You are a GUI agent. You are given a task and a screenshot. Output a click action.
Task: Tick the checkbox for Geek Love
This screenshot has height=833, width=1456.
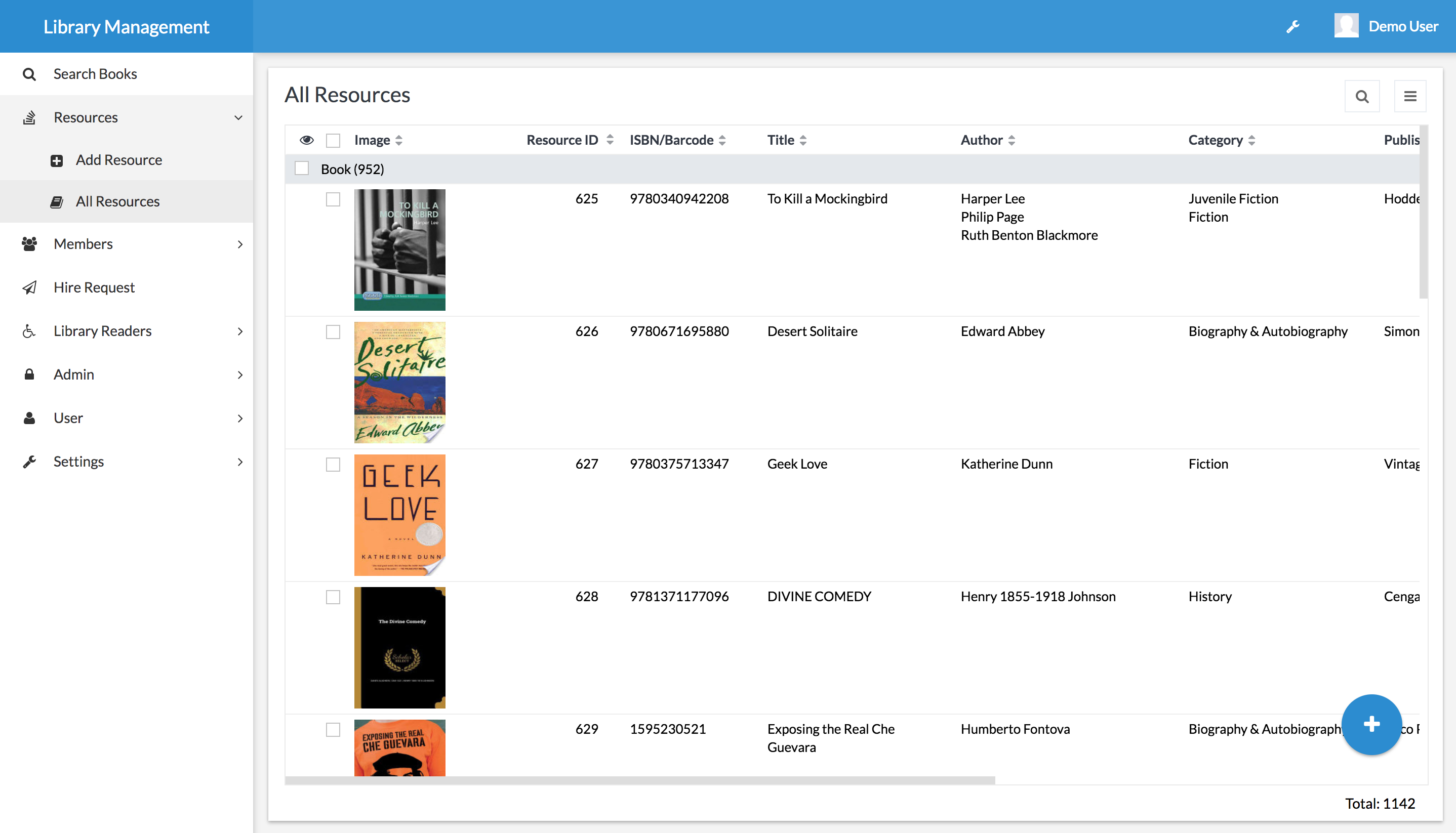(x=333, y=465)
